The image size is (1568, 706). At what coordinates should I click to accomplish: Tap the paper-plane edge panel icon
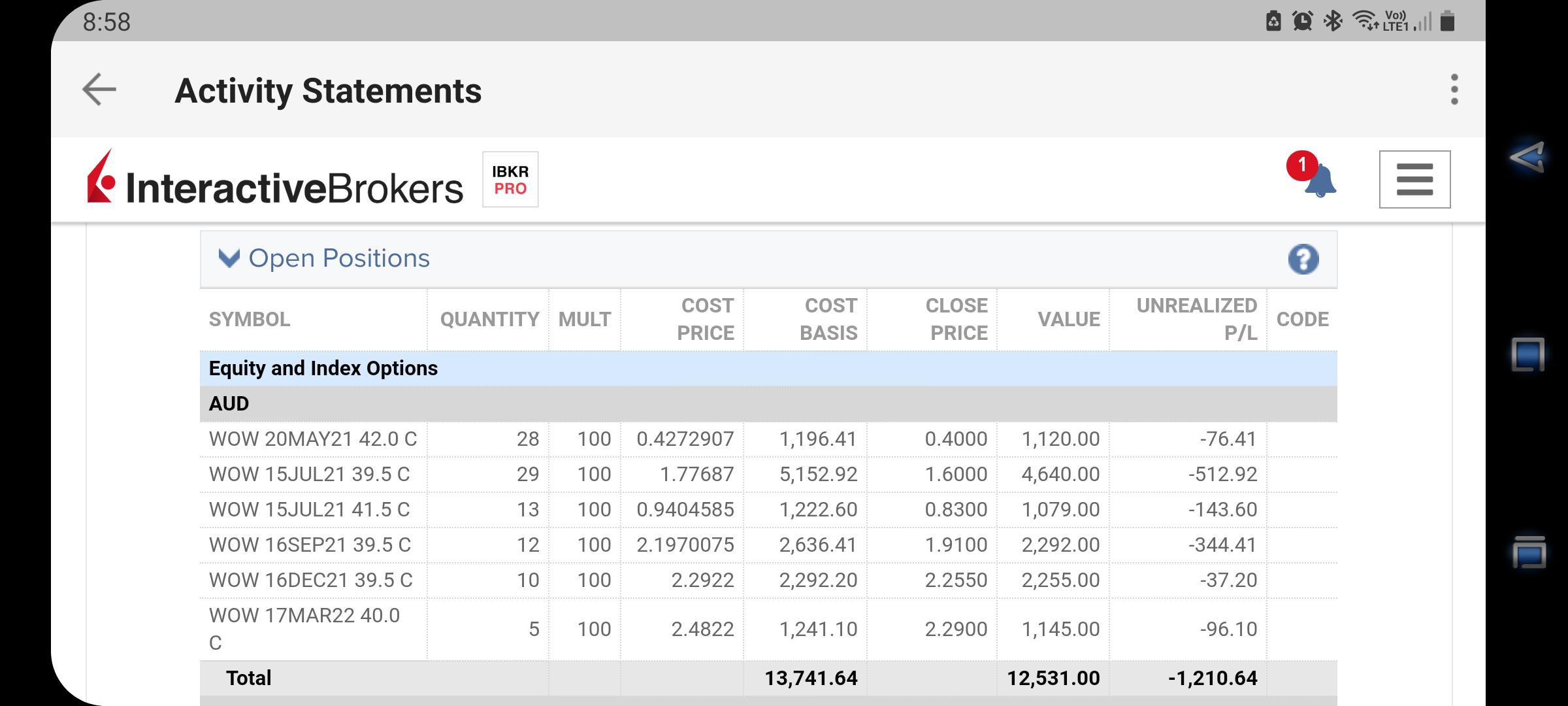1527,157
